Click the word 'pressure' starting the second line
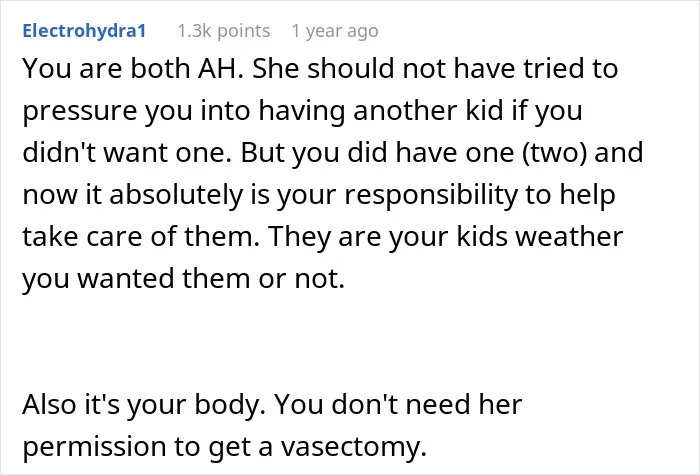 (x=79, y=111)
